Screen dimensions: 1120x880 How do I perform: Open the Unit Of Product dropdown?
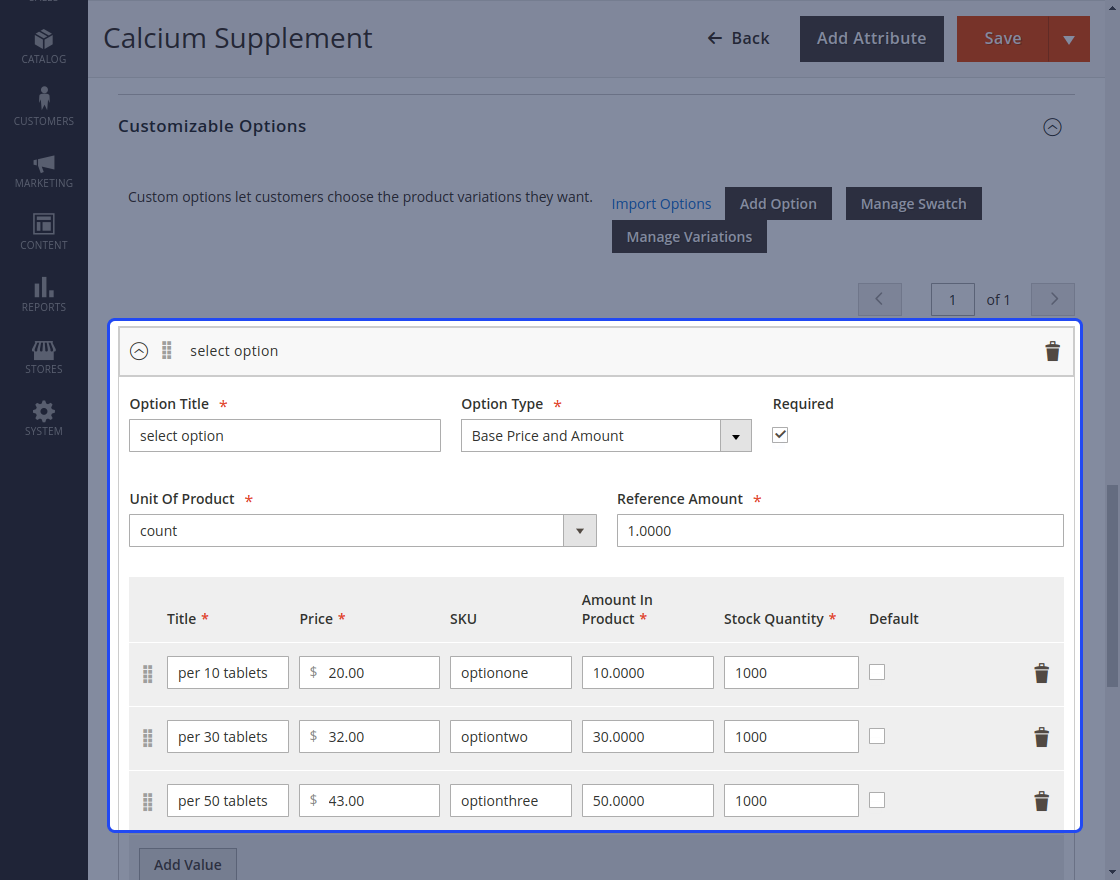click(x=362, y=531)
